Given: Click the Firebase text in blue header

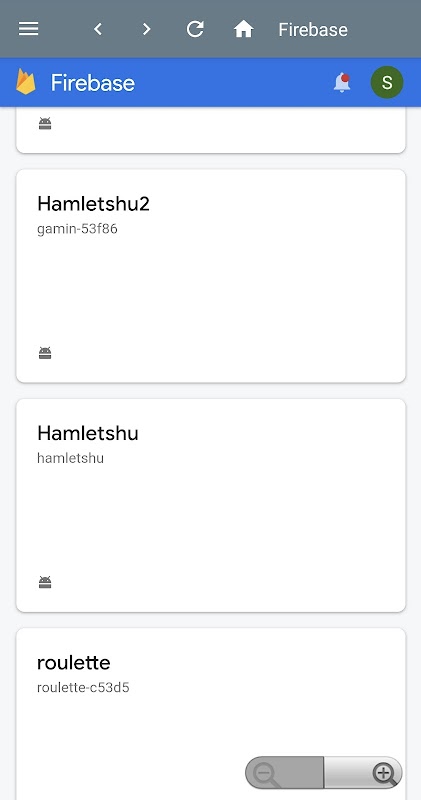Looking at the screenshot, I should tap(93, 83).
